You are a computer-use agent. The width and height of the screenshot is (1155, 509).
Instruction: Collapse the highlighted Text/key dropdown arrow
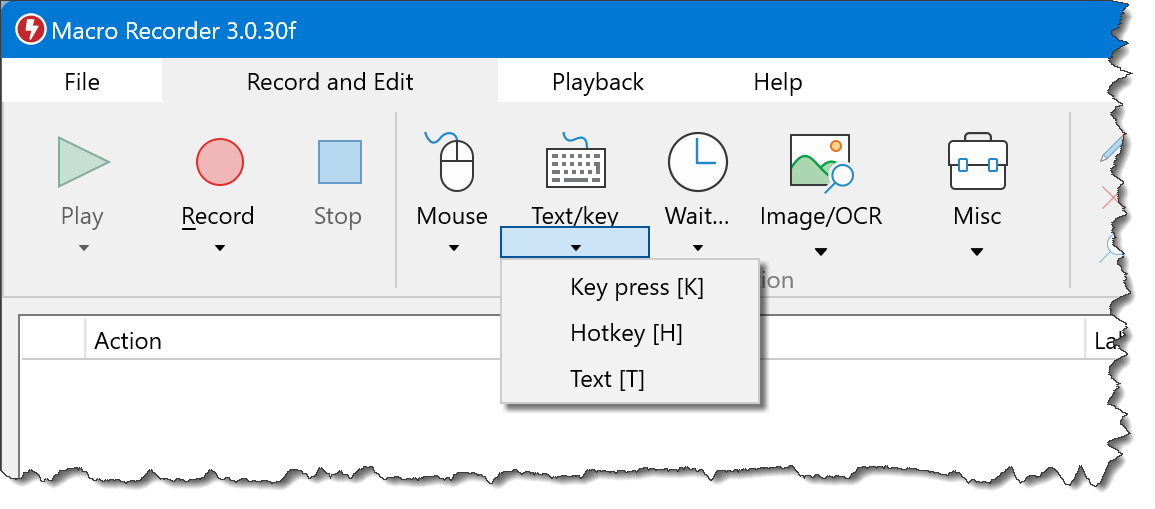pos(575,242)
